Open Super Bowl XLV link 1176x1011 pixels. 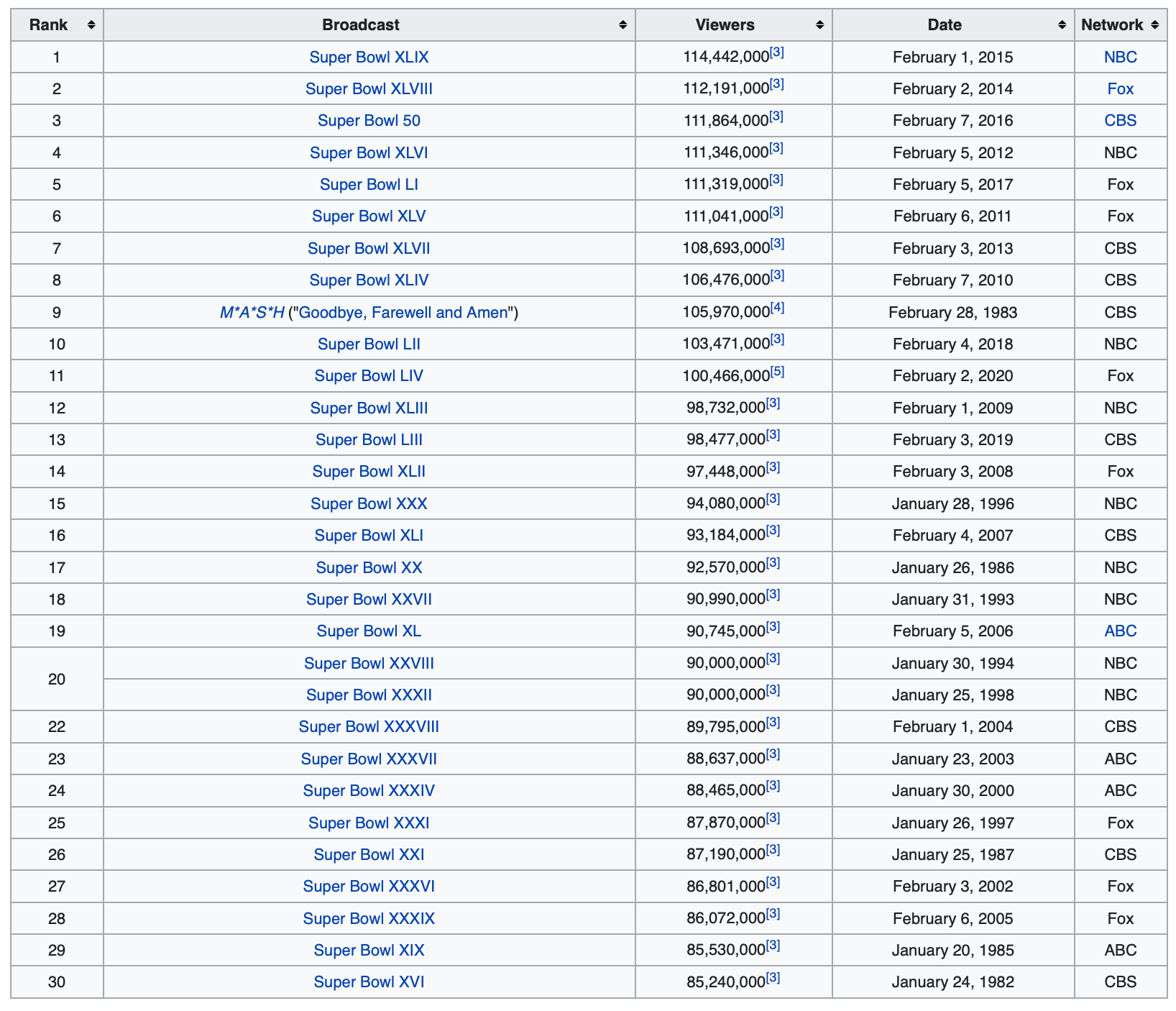point(369,216)
